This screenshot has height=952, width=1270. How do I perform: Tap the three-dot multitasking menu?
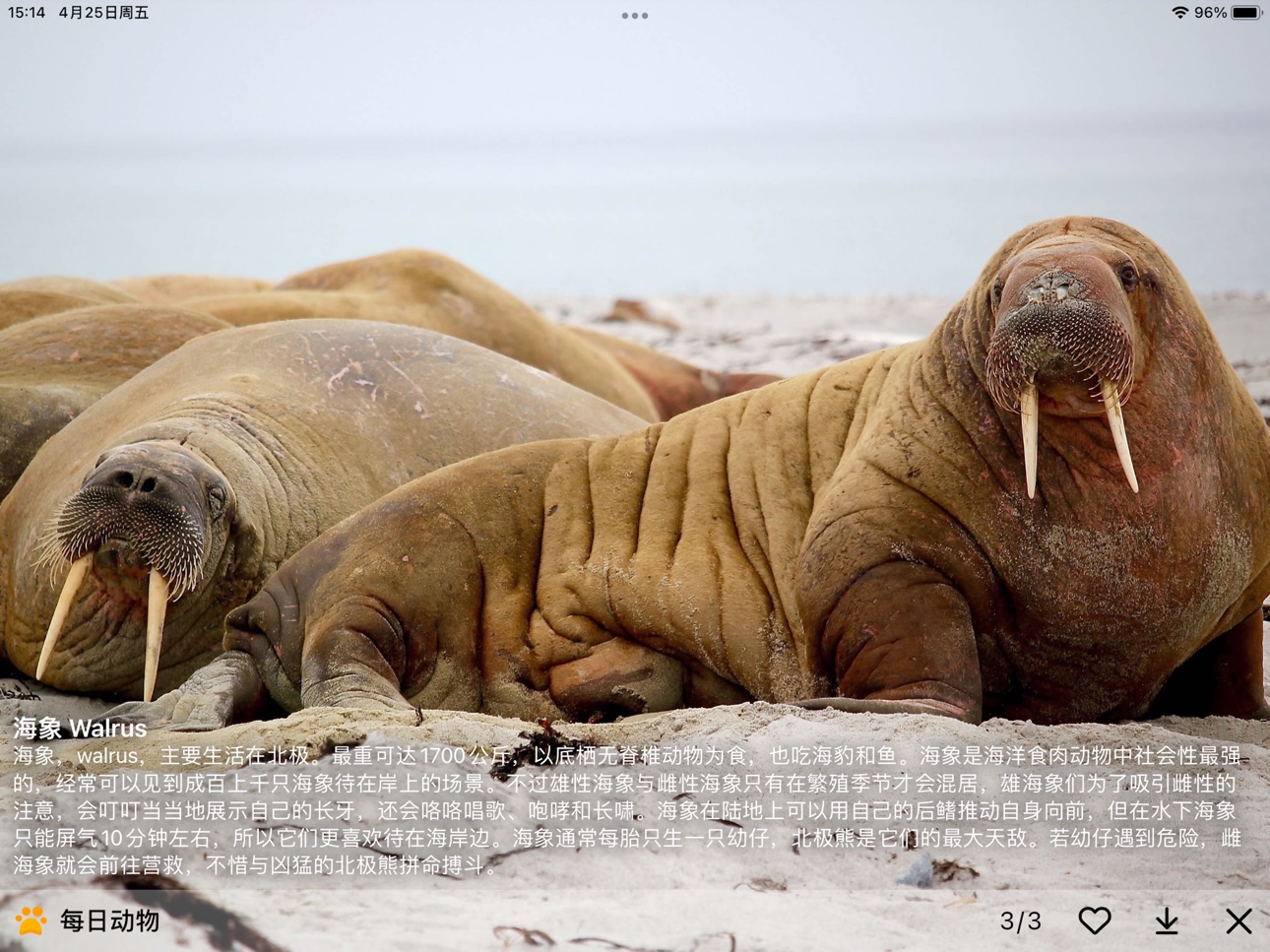(x=635, y=16)
